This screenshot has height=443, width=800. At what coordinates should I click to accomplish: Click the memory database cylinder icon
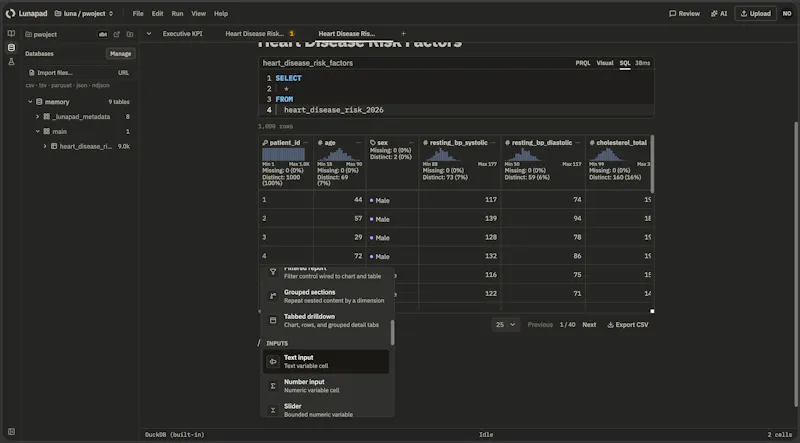point(39,102)
